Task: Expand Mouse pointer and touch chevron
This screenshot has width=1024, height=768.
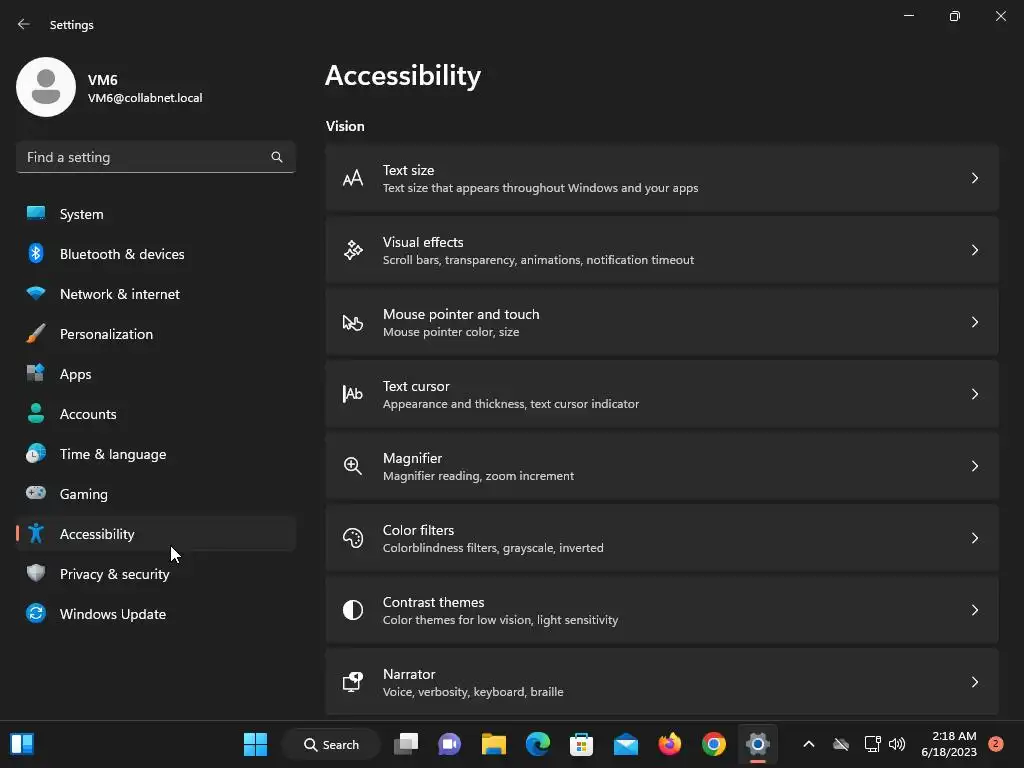Action: [974, 322]
